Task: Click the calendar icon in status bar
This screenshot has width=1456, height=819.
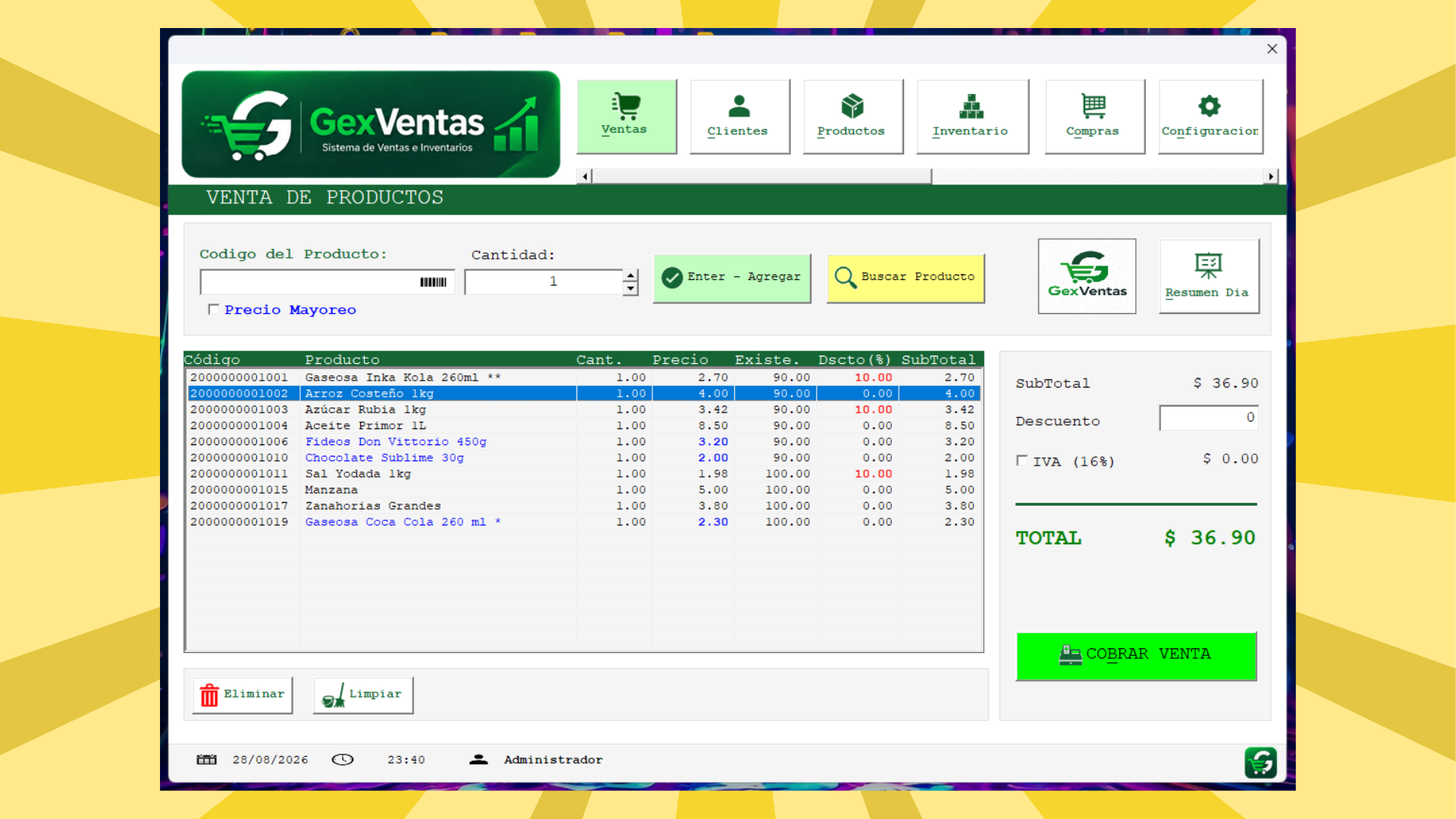Action: tap(206, 760)
